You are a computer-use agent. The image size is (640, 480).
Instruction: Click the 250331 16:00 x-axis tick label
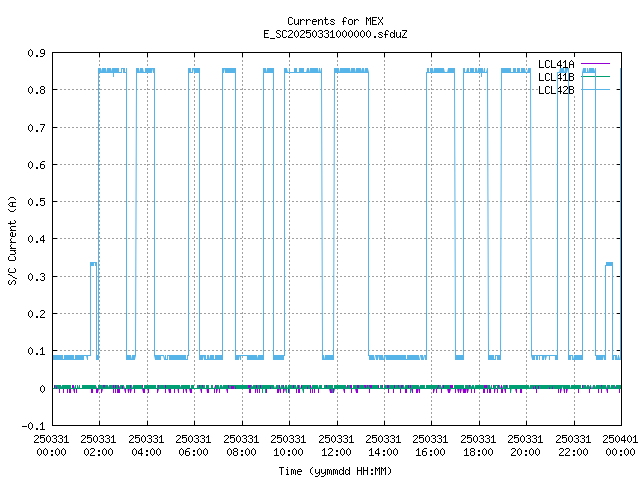pyautogui.click(x=431, y=446)
